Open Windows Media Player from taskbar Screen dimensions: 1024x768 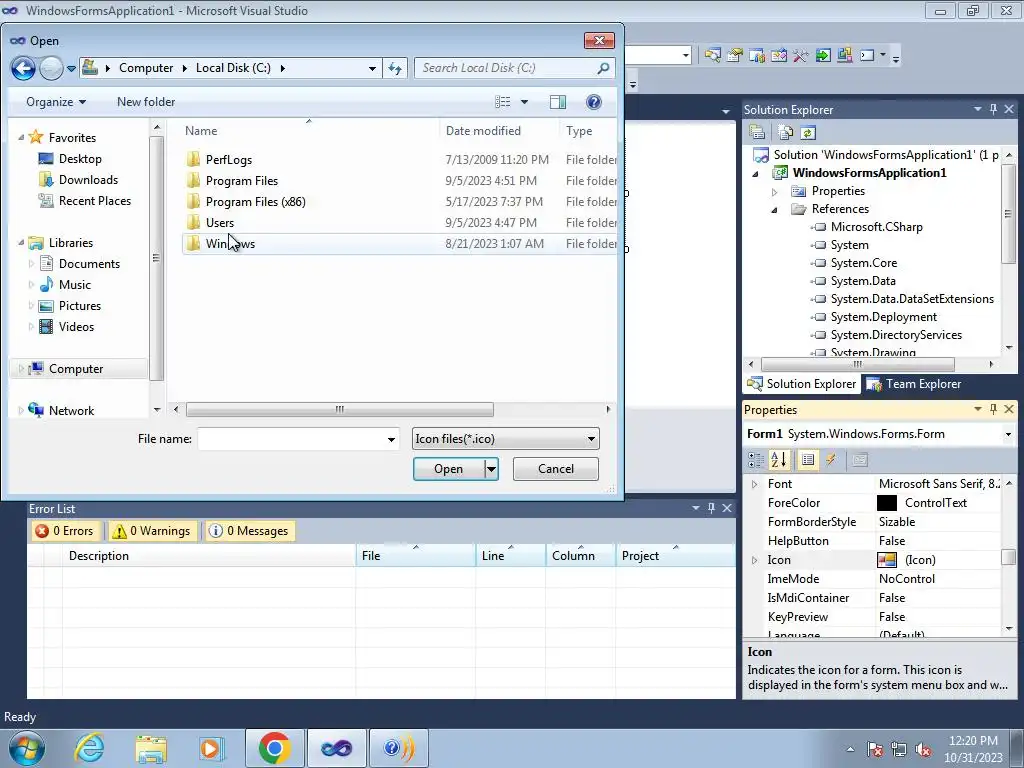click(210, 748)
